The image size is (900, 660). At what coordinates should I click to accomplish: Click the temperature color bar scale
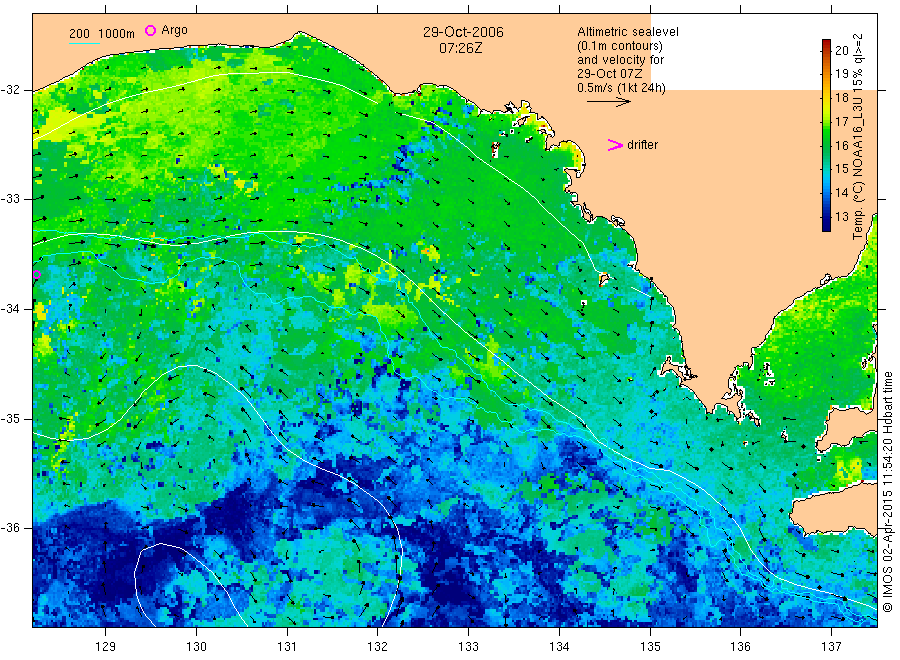point(826,135)
